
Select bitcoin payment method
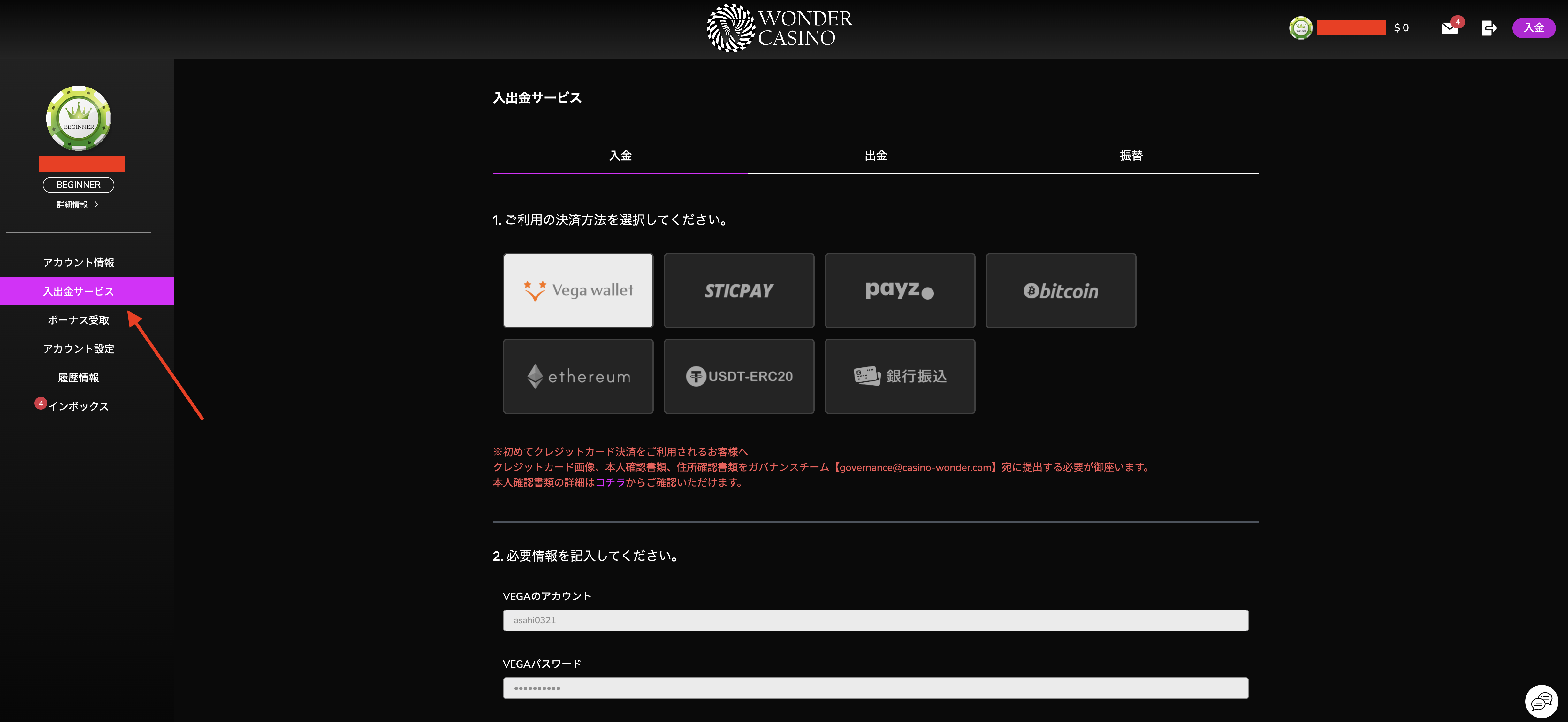1060,290
